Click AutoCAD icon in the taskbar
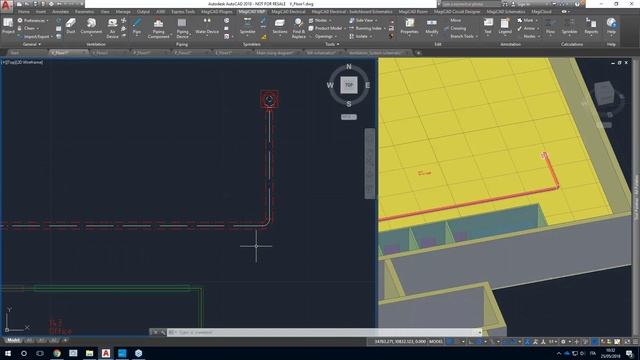 coord(106,353)
